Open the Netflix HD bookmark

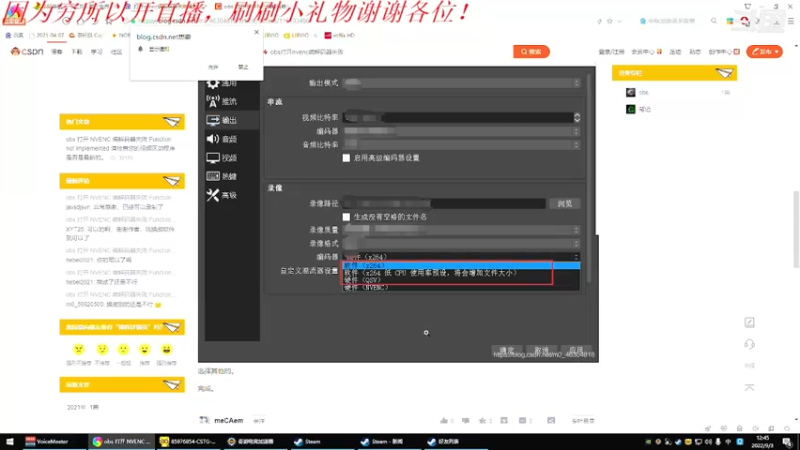click(339, 35)
